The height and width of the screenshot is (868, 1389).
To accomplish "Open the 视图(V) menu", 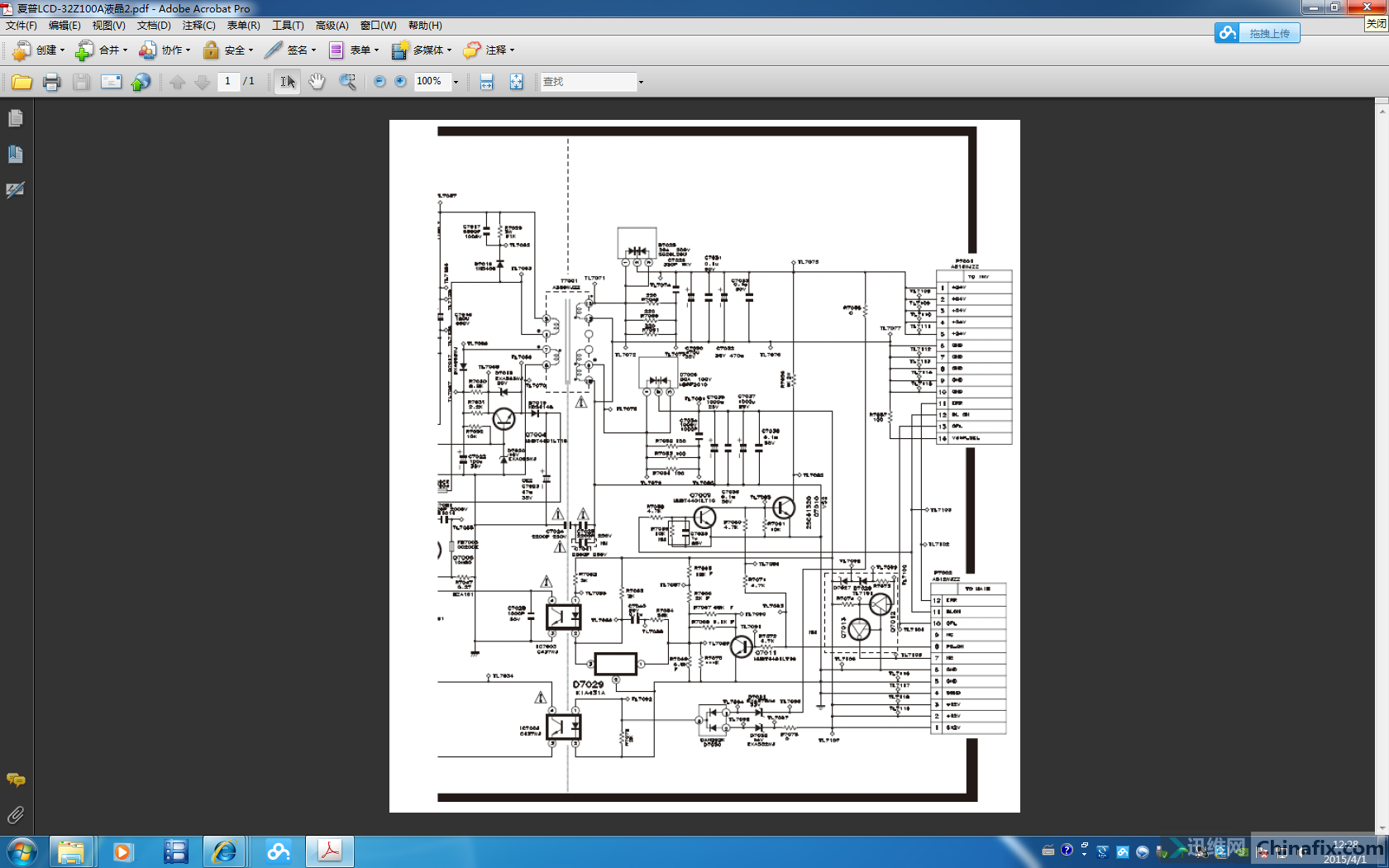I will click(108, 26).
